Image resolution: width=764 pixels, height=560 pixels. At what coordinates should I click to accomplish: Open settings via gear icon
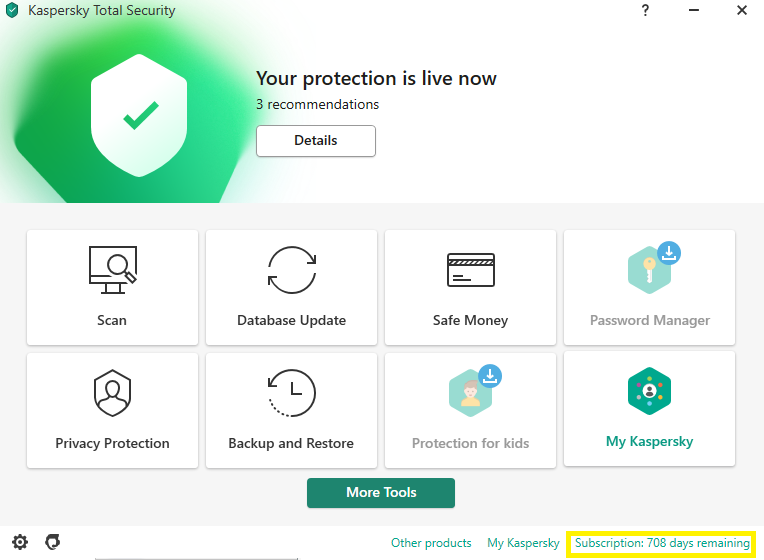click(x=20, y=542)
